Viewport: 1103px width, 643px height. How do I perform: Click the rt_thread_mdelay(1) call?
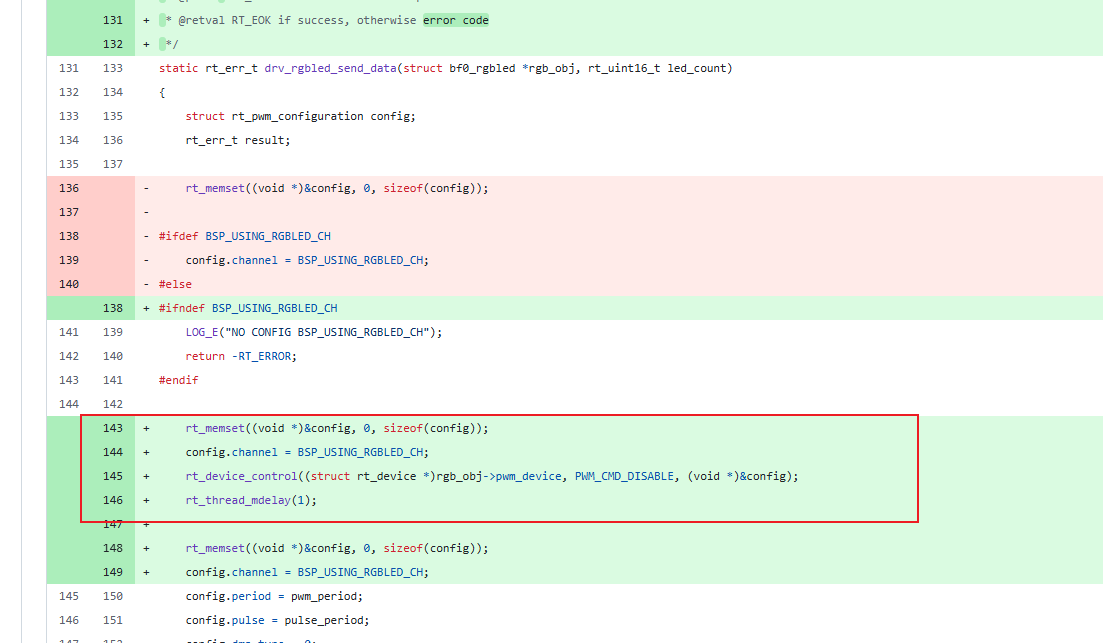coord(251,500)
